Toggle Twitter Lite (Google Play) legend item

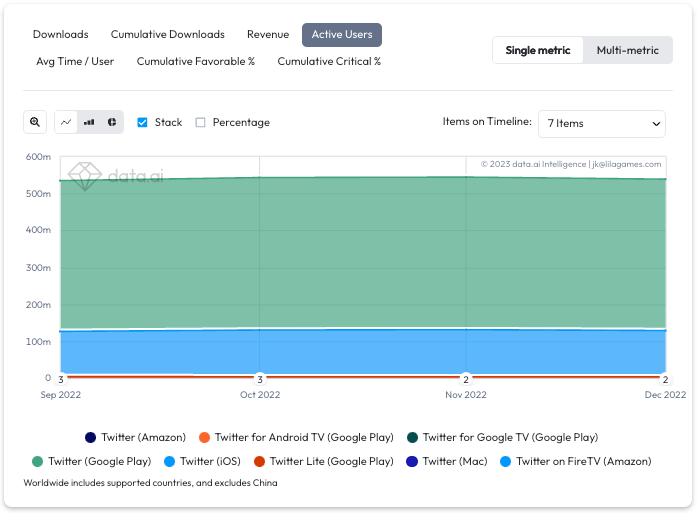(x=323, y=461)
